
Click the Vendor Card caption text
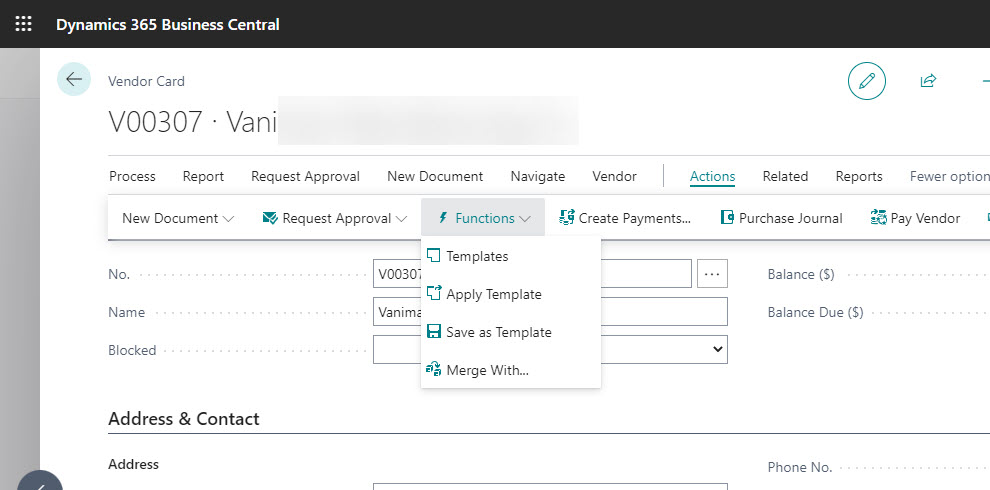pyautogui.click(x=146, y=81)
